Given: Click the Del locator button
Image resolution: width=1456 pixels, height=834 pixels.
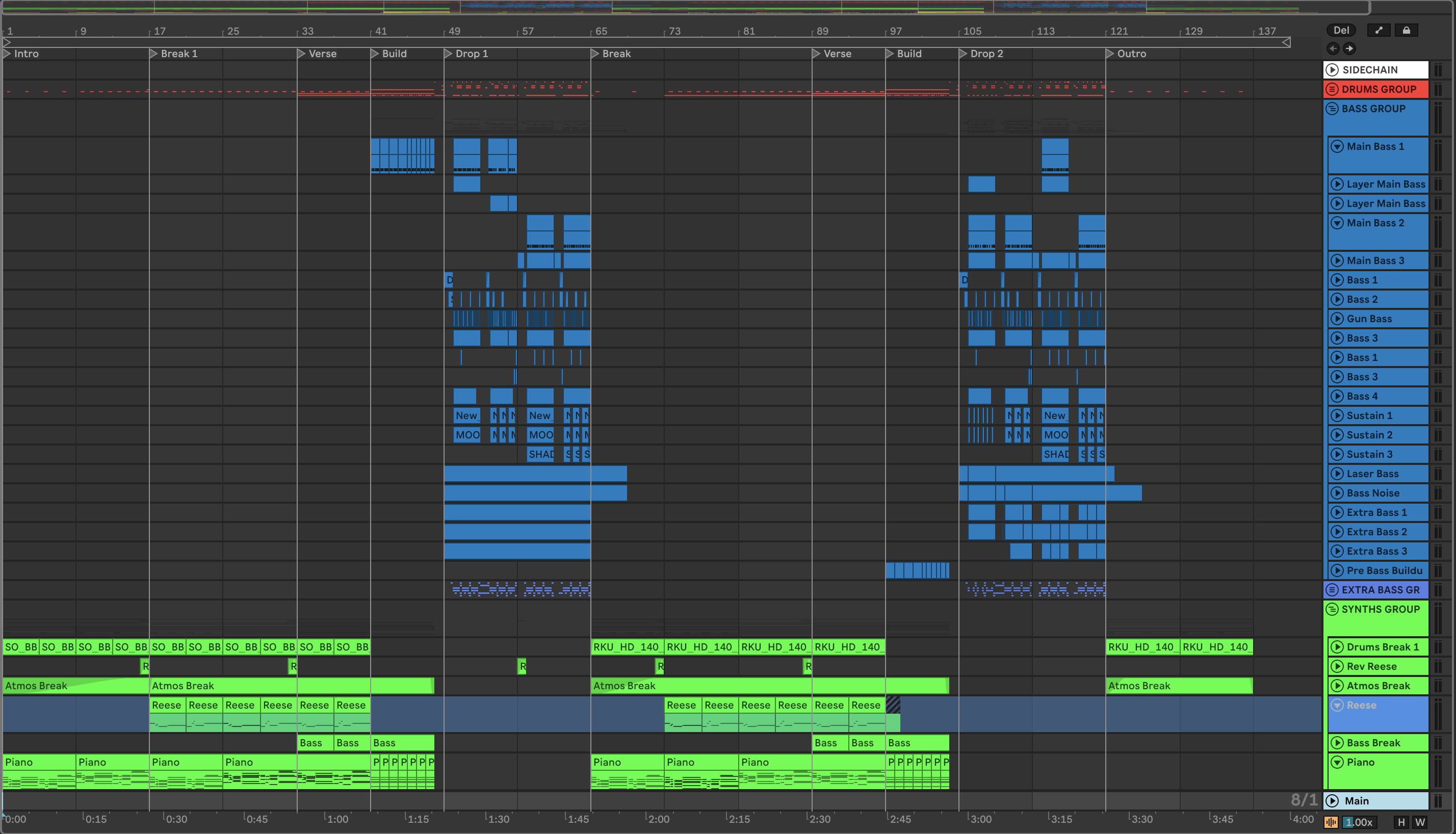Looking at the screenshot, I should point(1341,31).
